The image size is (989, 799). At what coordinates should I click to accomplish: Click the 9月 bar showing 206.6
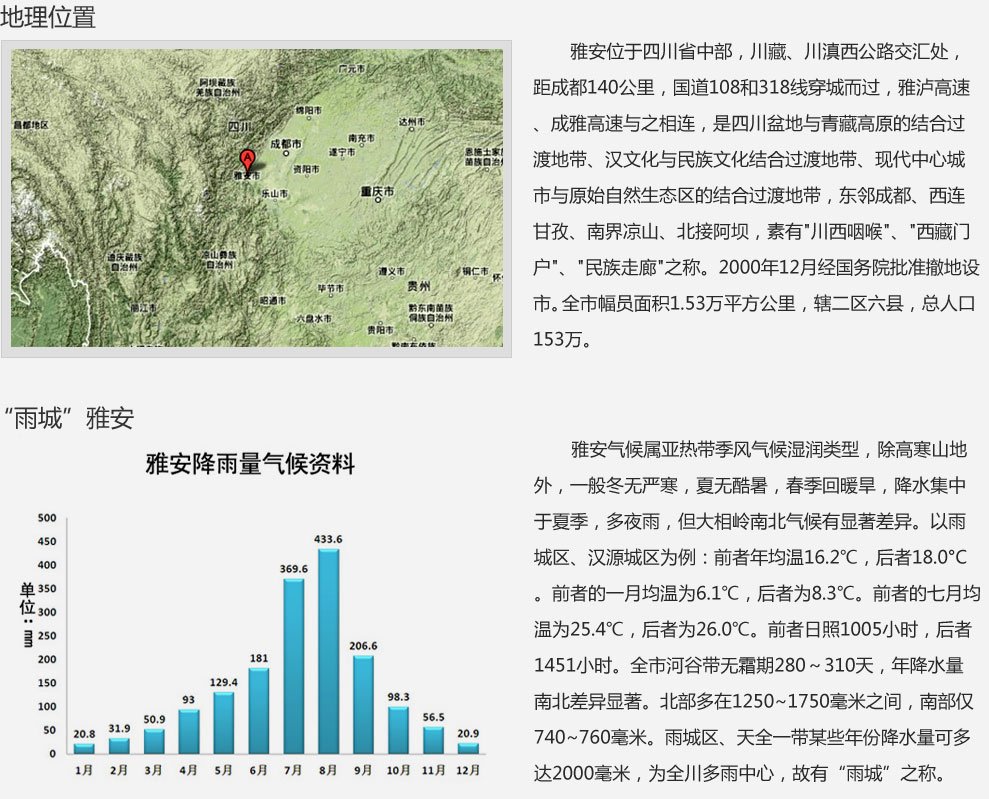point(363,704)
